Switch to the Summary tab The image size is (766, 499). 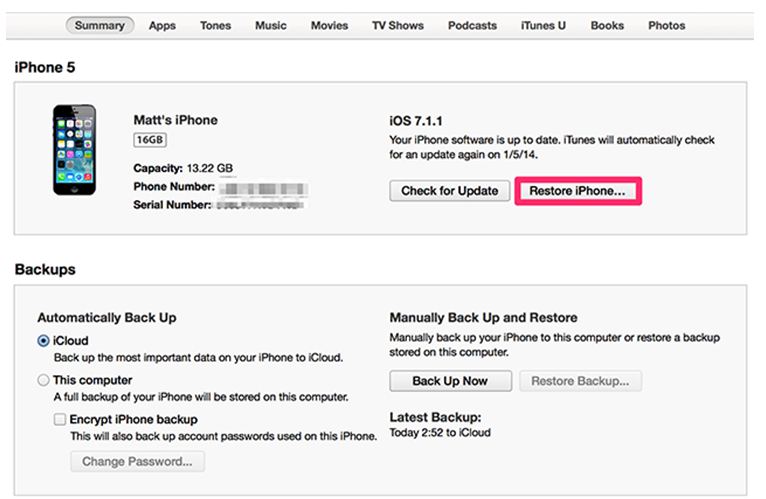coord(100,25)
